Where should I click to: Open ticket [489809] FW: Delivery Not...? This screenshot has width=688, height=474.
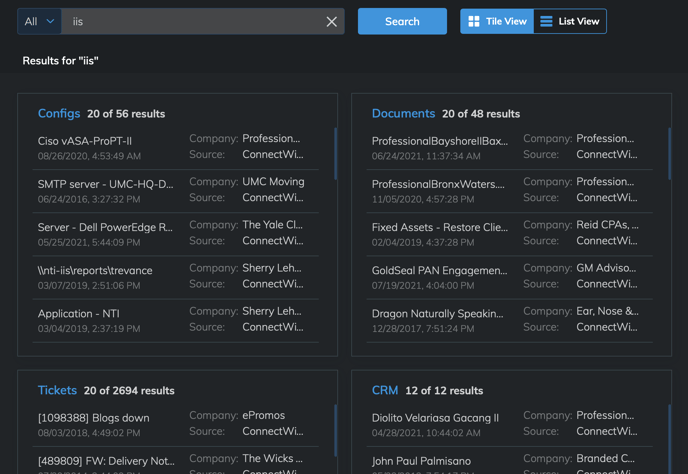click(x=106, y=461)
